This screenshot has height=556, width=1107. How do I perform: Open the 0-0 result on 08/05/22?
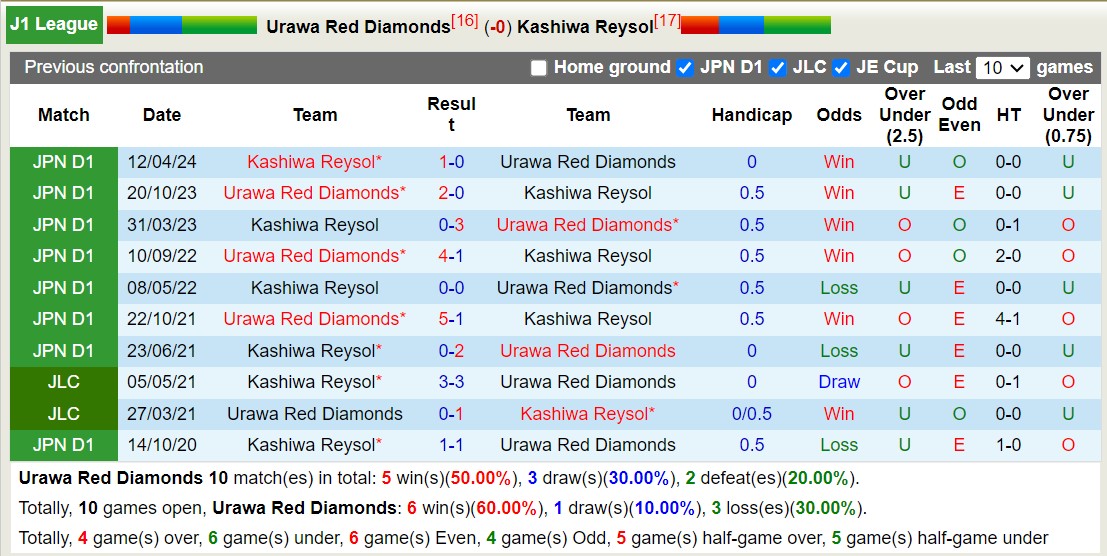point(451,288)
